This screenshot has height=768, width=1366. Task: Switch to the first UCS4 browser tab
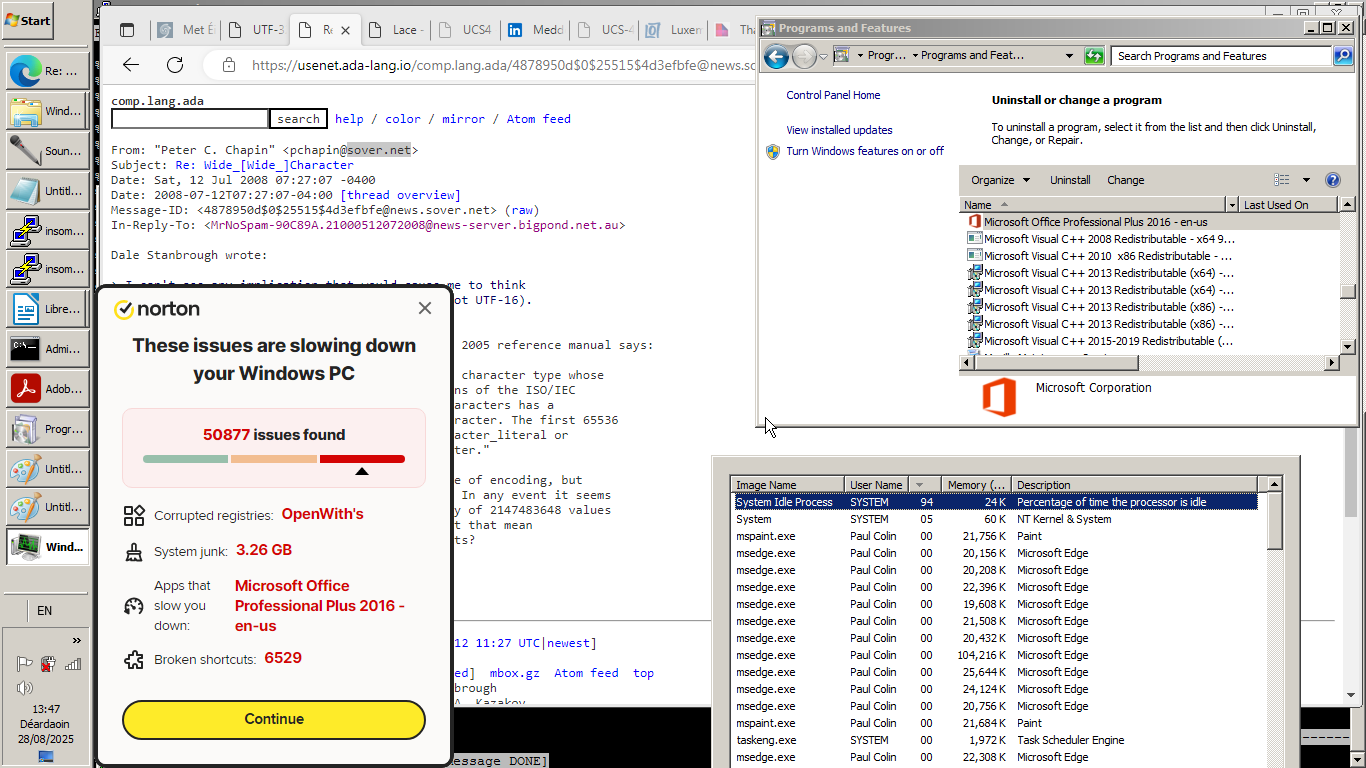[464, 30]
